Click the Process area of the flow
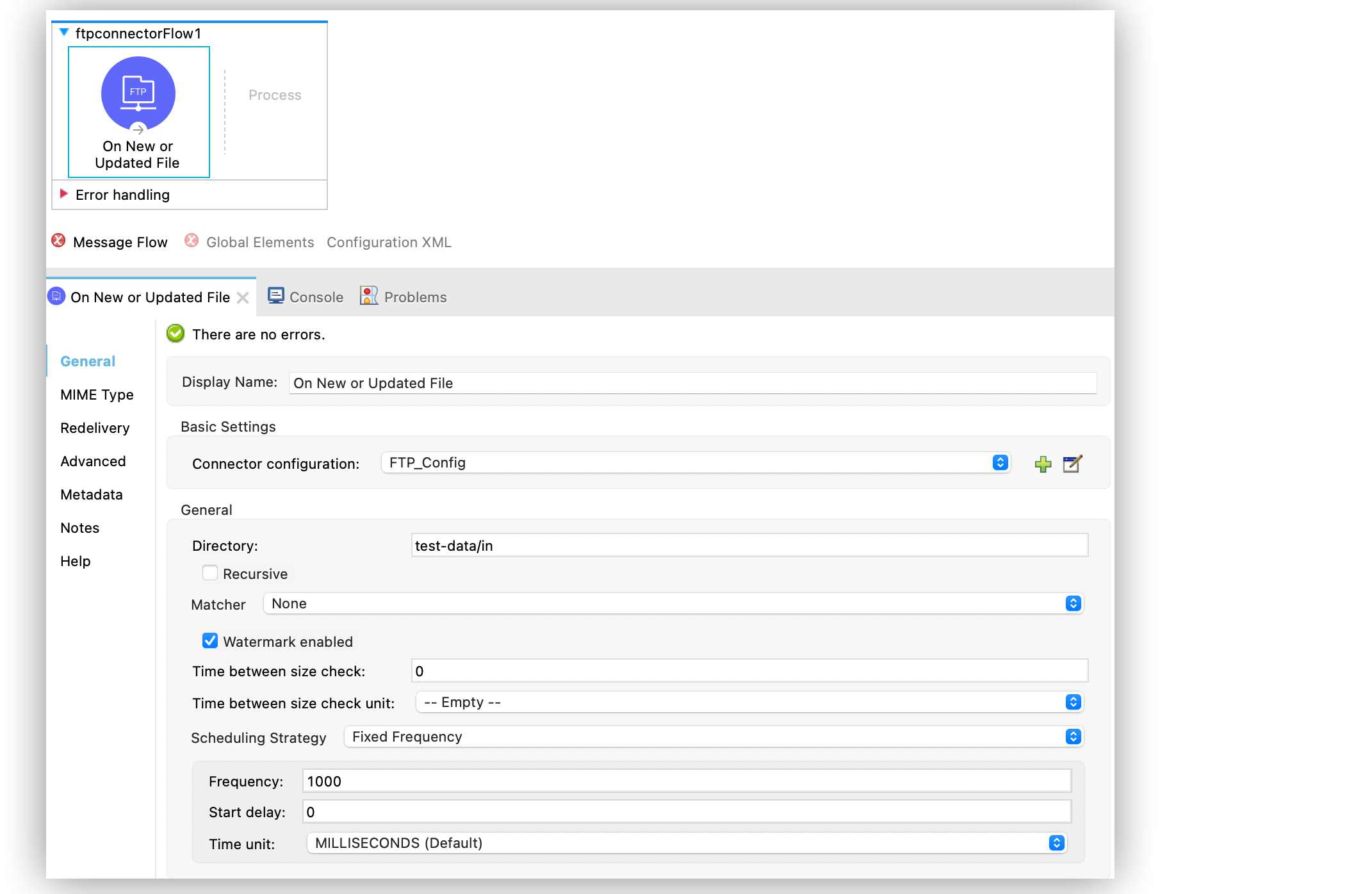 click(x=275, y=95)
